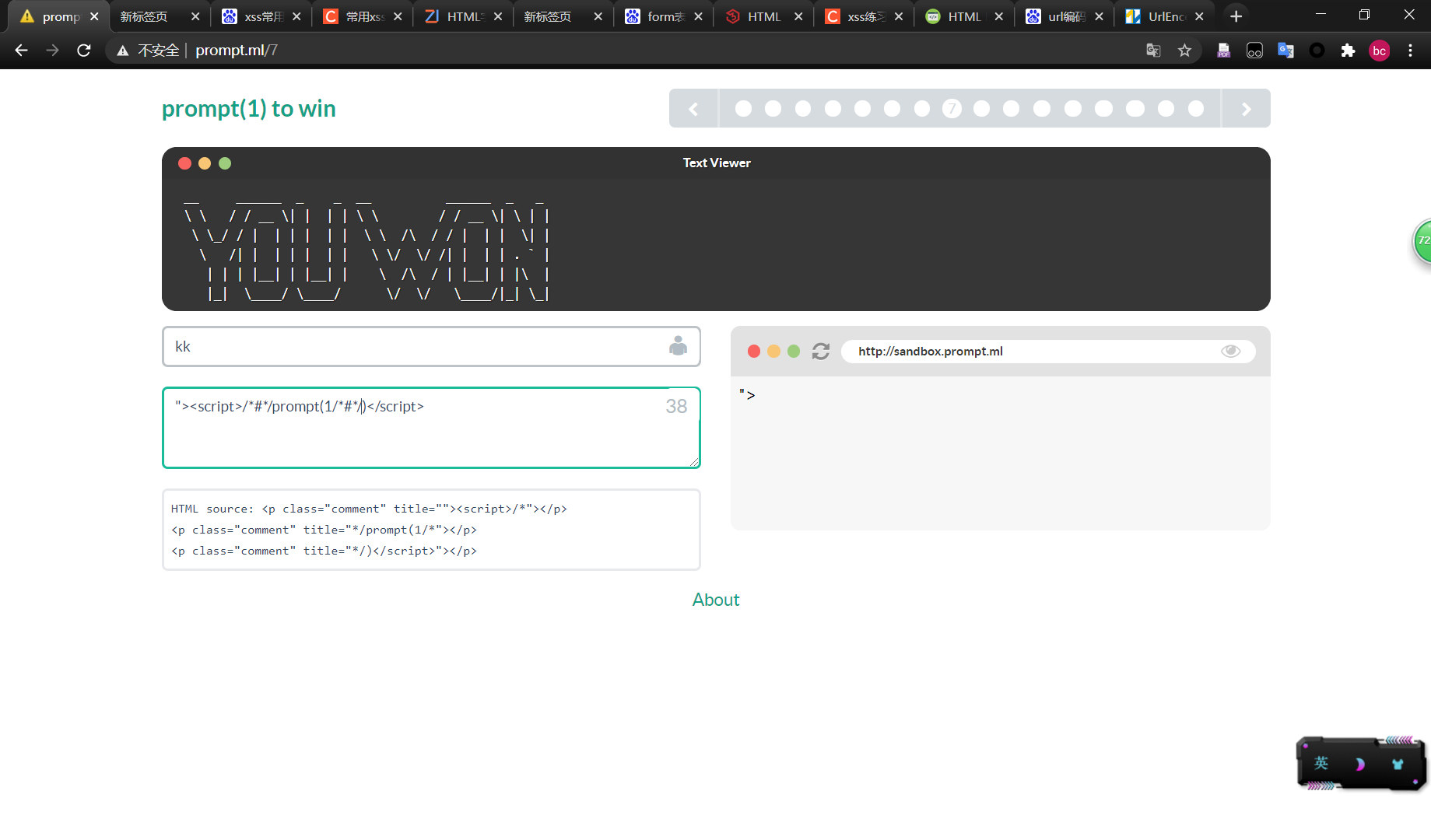The width and height of the screenshot is (1431, 840).
Task: Click the sandbox green window dot
Action: (794, 352)
